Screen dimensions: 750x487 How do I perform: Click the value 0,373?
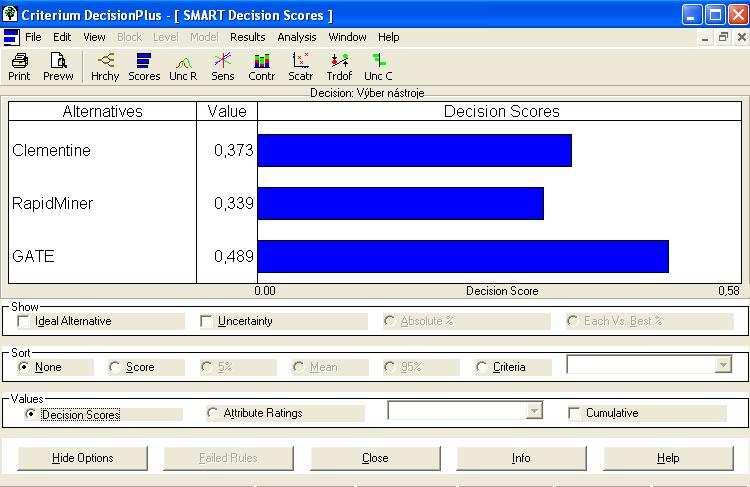click(234, 151)
